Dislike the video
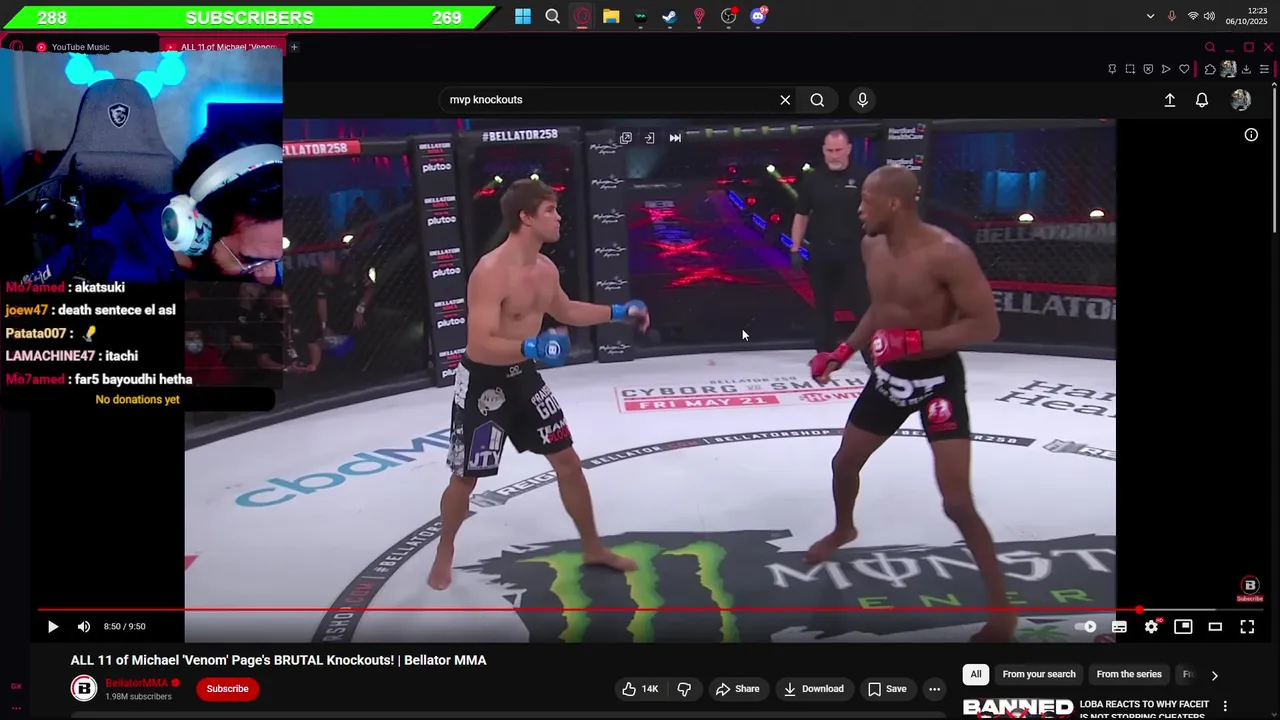This screenshot has width=1280, height=720. (x=684, y=689)
